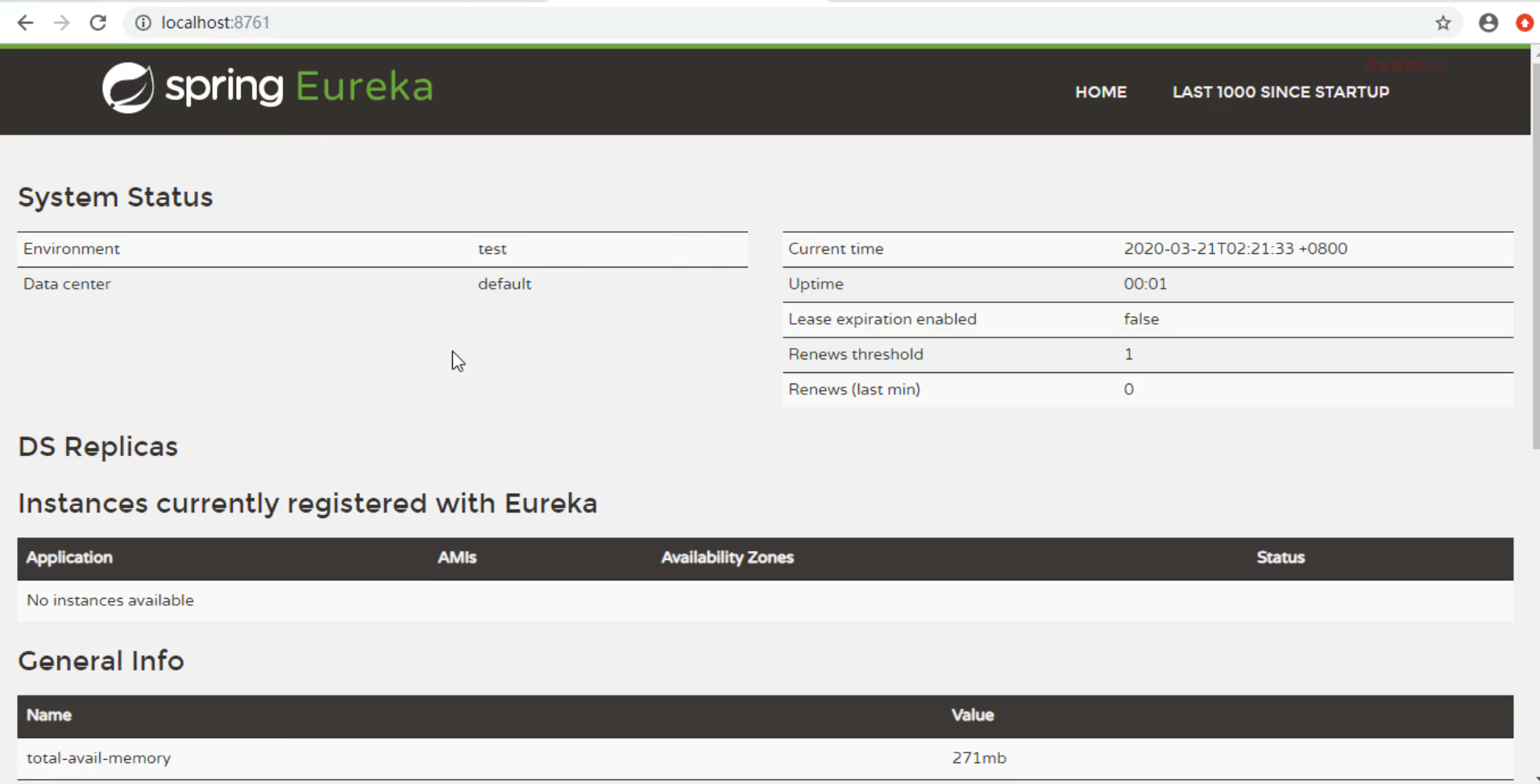Select the timestamp 2020-03-21T02:21:33 +0800
Image resolution: width=1540 pixels, height=784 pixels.
coord(1235,249)
